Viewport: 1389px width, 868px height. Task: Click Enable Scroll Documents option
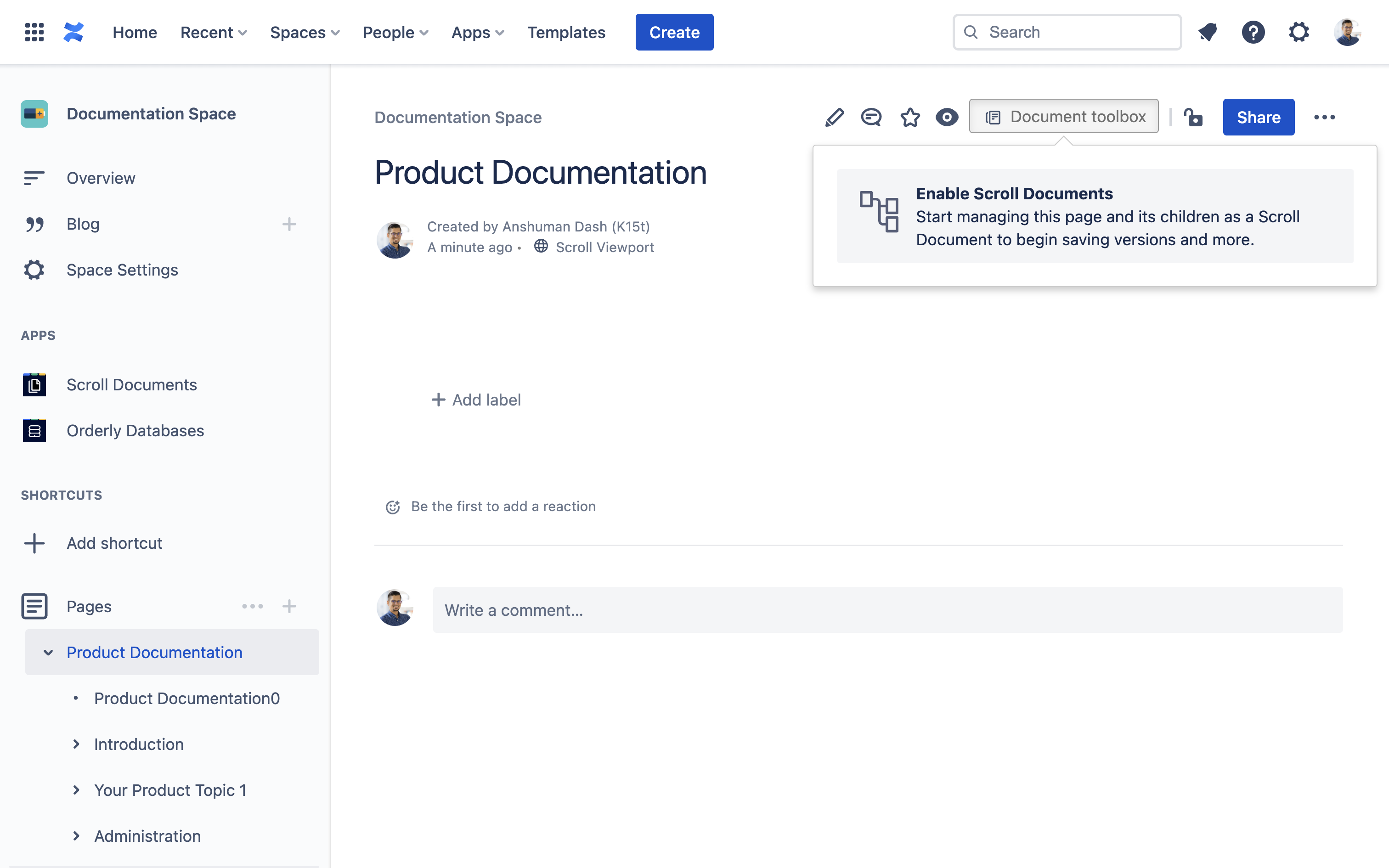pos(1095,216)
